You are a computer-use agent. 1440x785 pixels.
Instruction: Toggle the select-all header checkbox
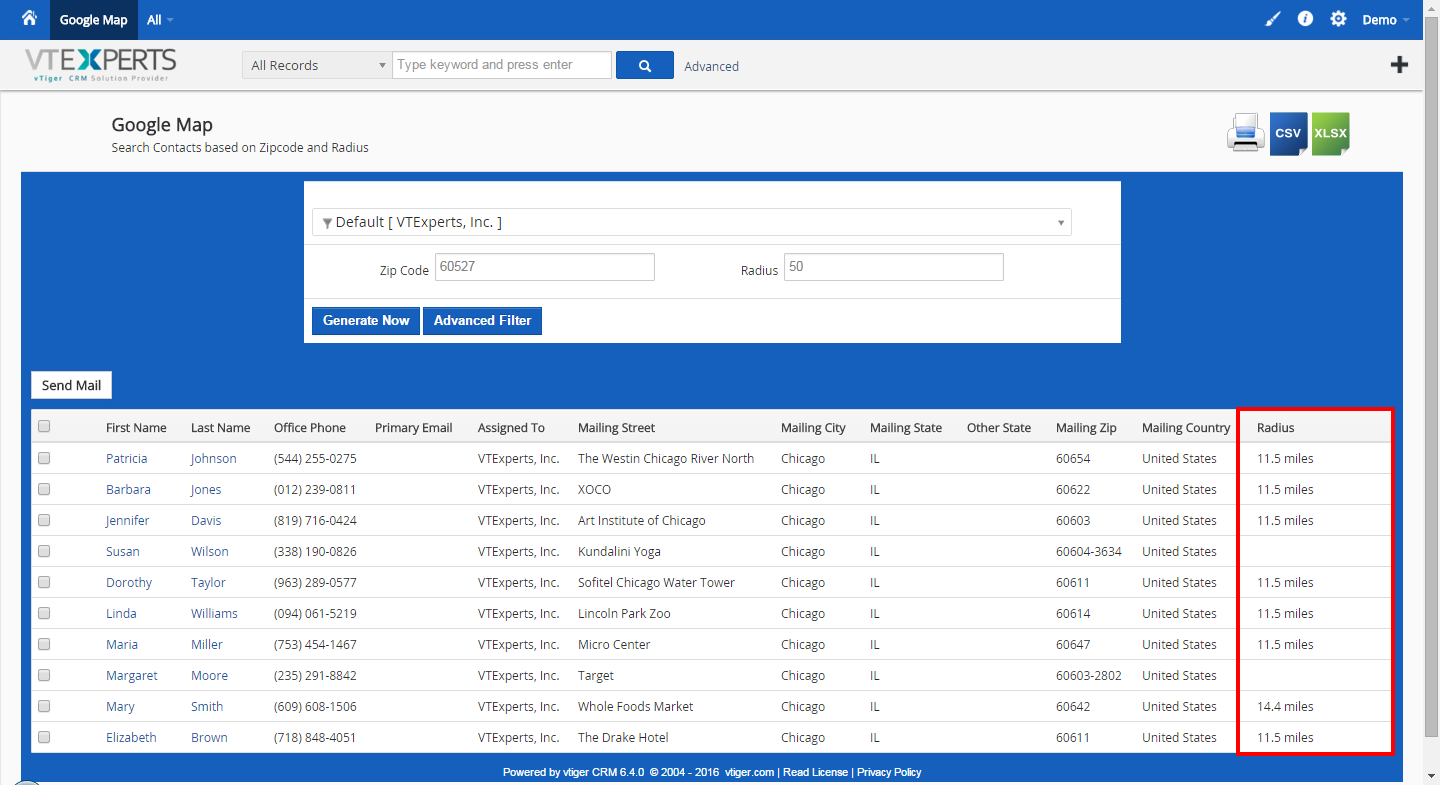[44, 427]
